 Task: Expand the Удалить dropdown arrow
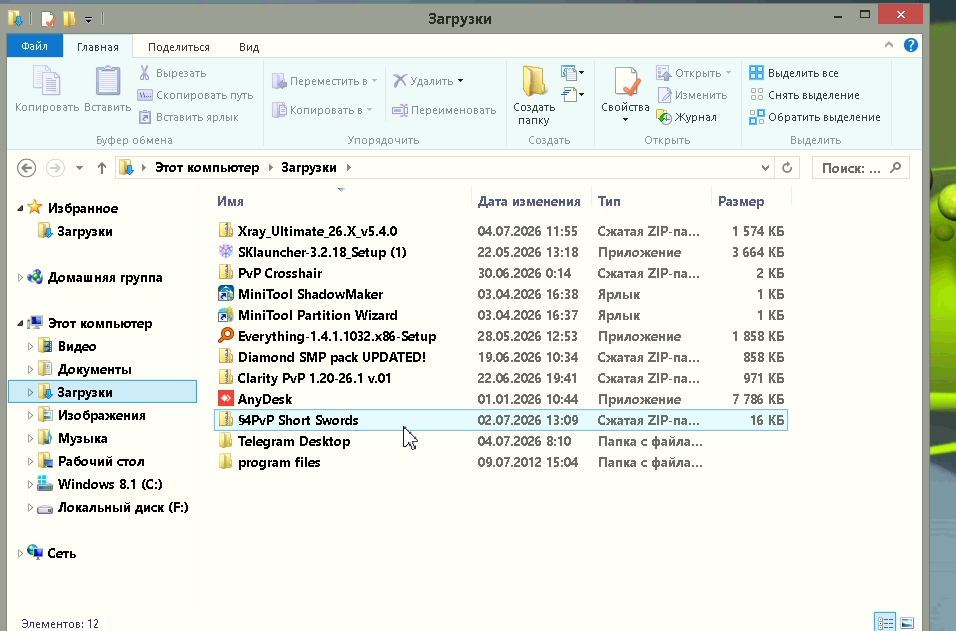coord(460,80)
